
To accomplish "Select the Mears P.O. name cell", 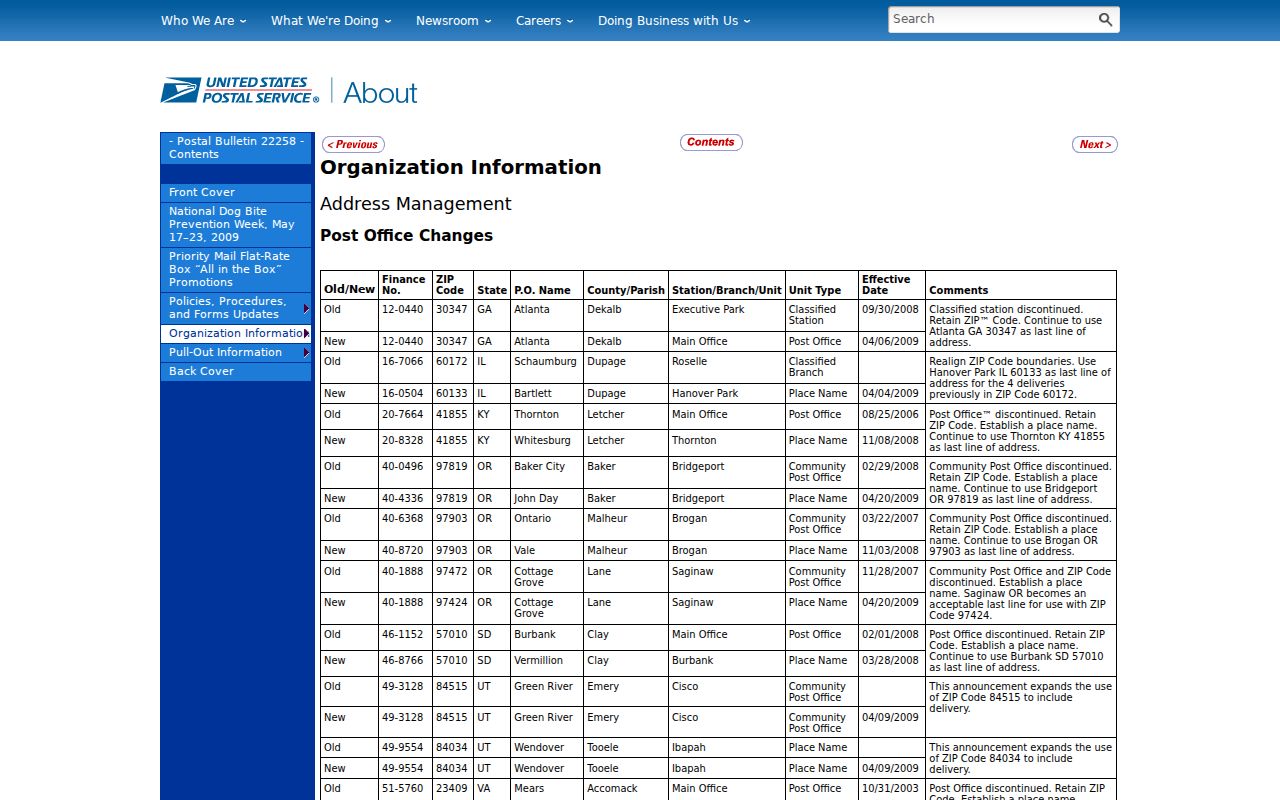I will click(546, 789).
